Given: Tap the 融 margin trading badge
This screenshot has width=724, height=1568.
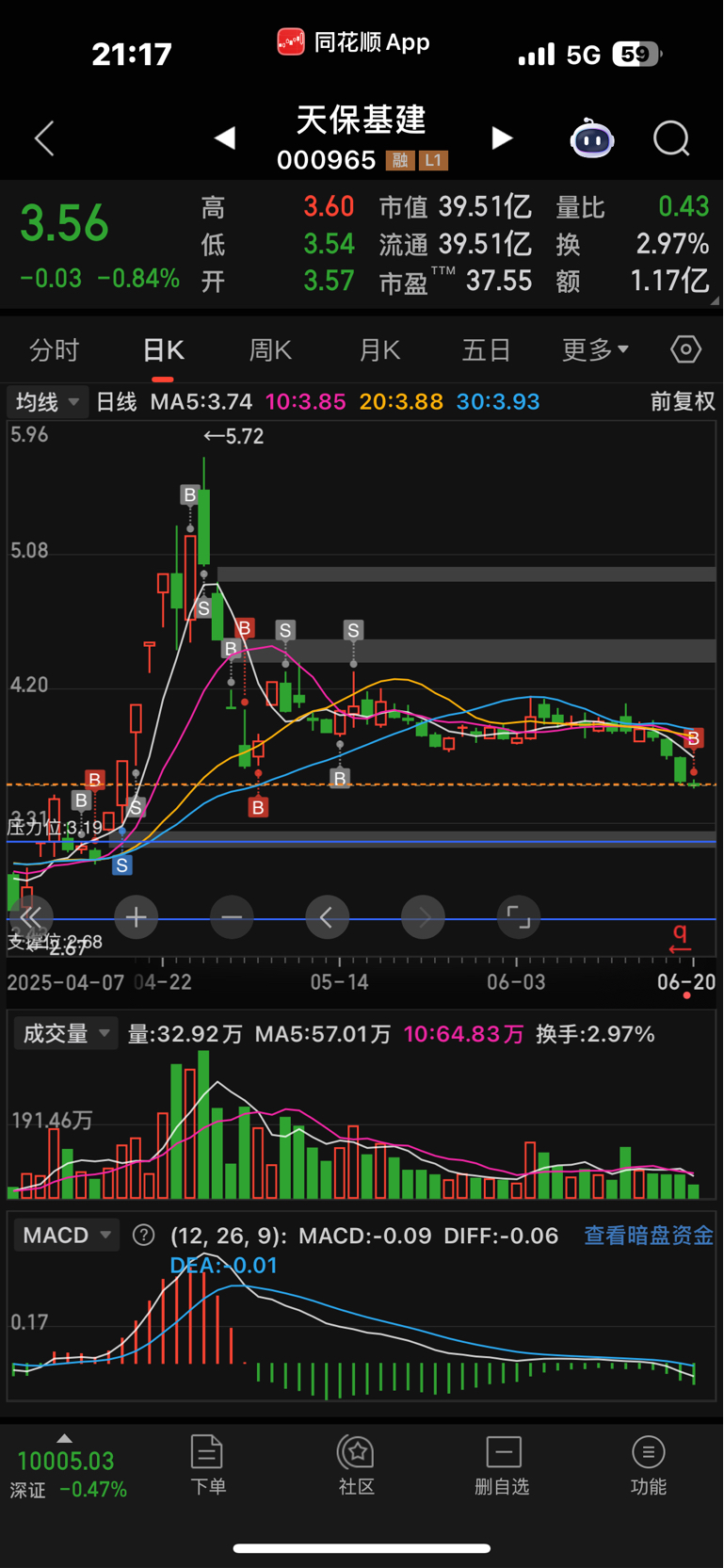Looking at the screenshot, I should 400,160.
